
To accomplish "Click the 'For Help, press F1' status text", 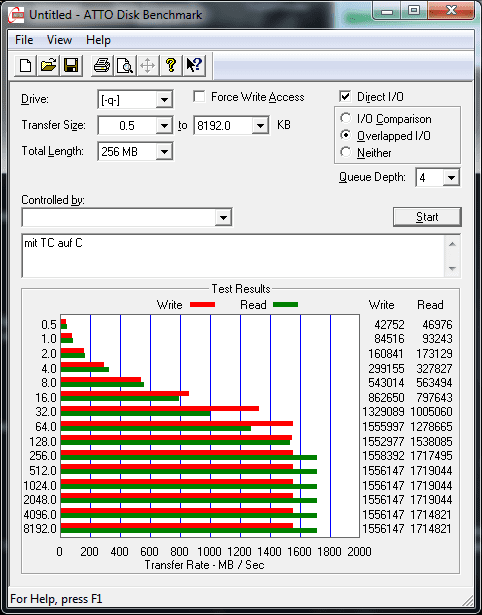I will pyautogui.click(x=56, y=599).
